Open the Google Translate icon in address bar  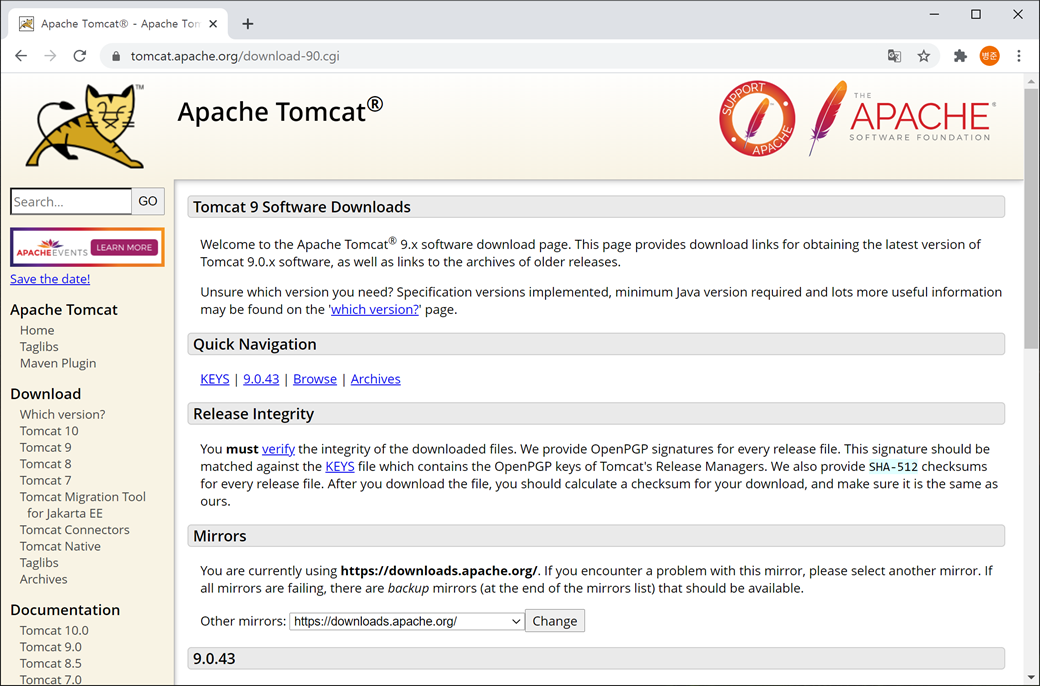894,56
